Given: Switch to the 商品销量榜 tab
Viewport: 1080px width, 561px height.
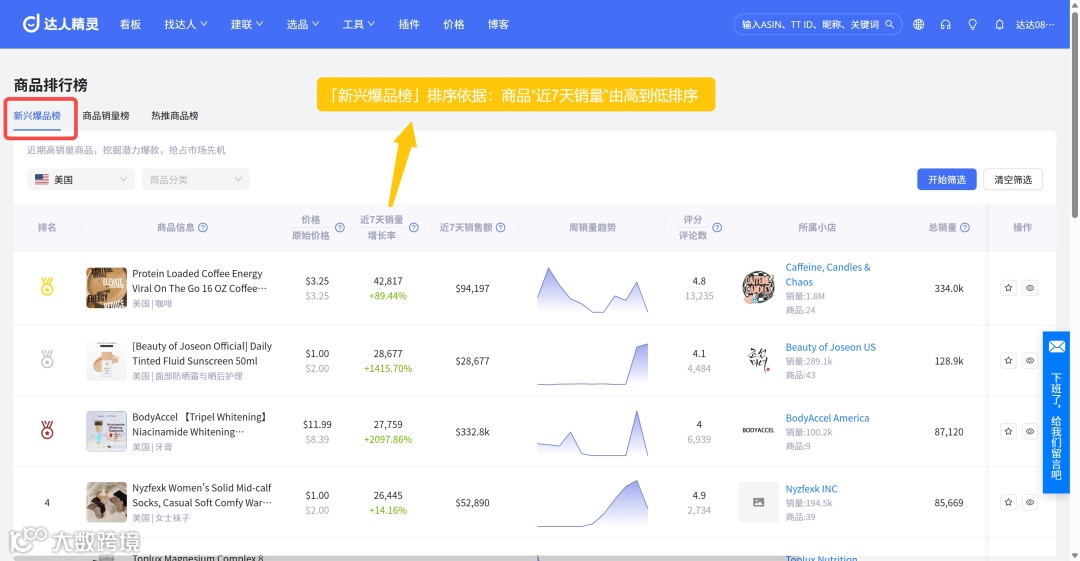Looking at the screenshot, I should 106,116.
